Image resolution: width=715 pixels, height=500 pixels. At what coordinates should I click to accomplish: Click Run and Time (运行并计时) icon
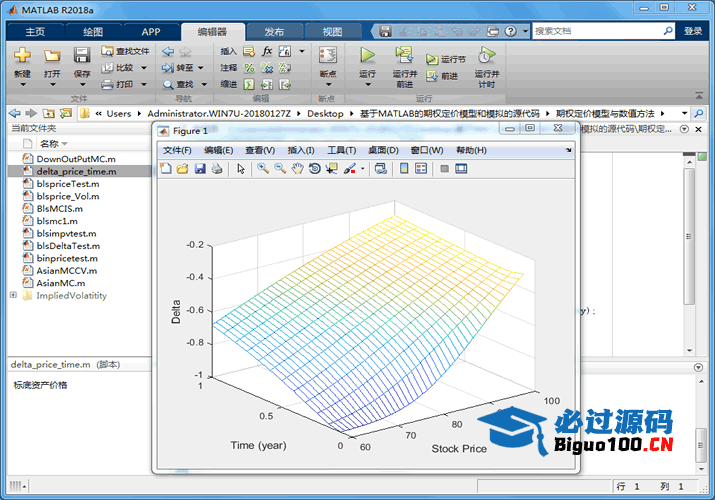coord(487,55)
